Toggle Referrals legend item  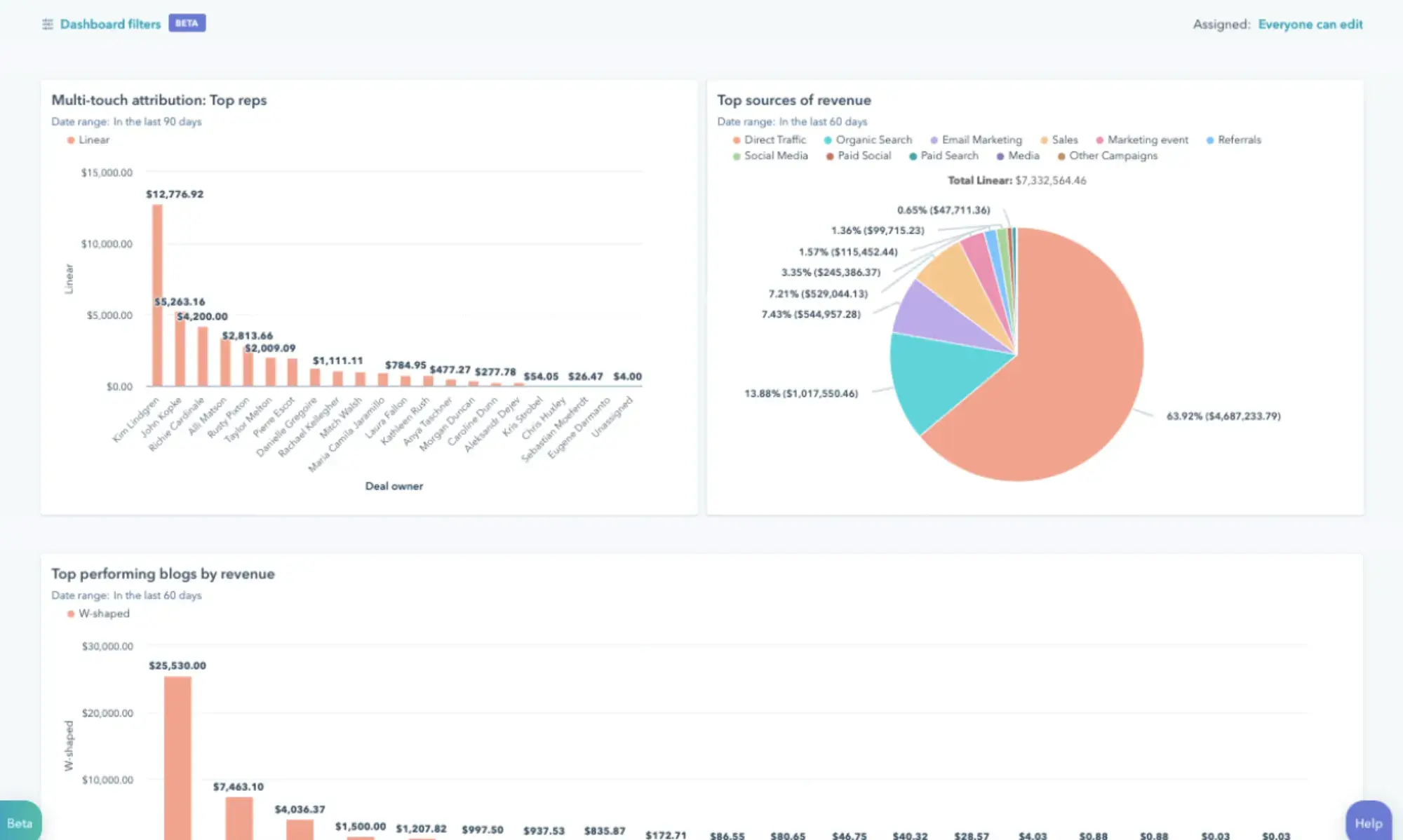[1234, 140]
